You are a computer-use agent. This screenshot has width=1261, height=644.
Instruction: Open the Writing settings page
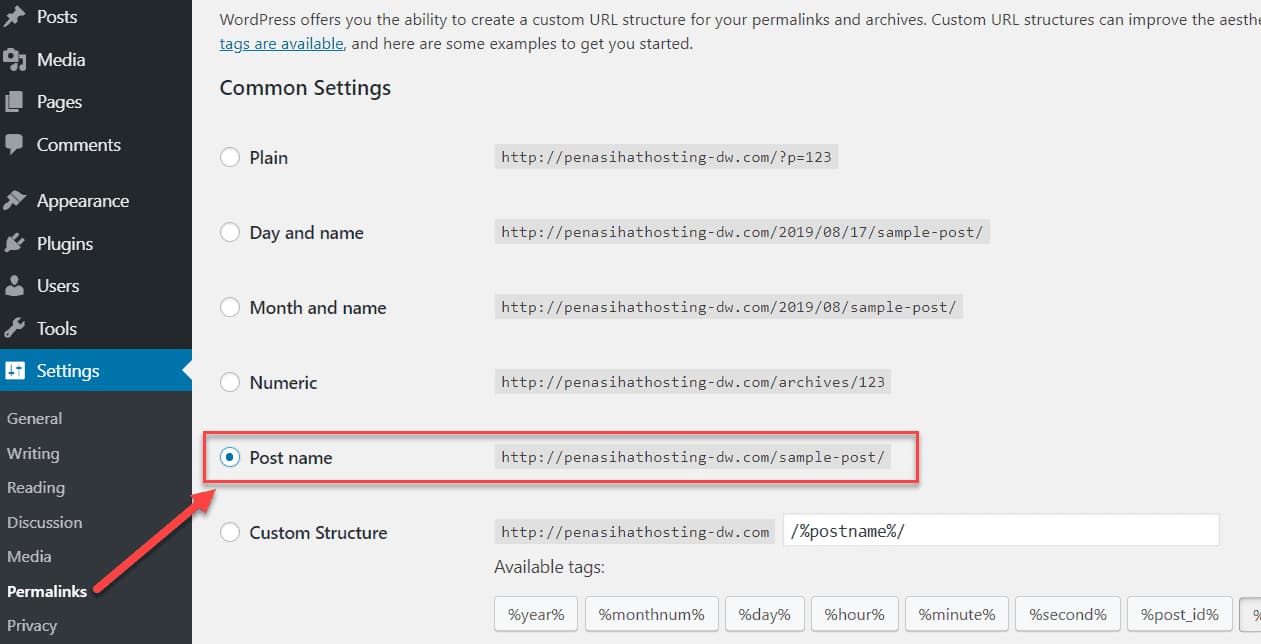(33, 453)
